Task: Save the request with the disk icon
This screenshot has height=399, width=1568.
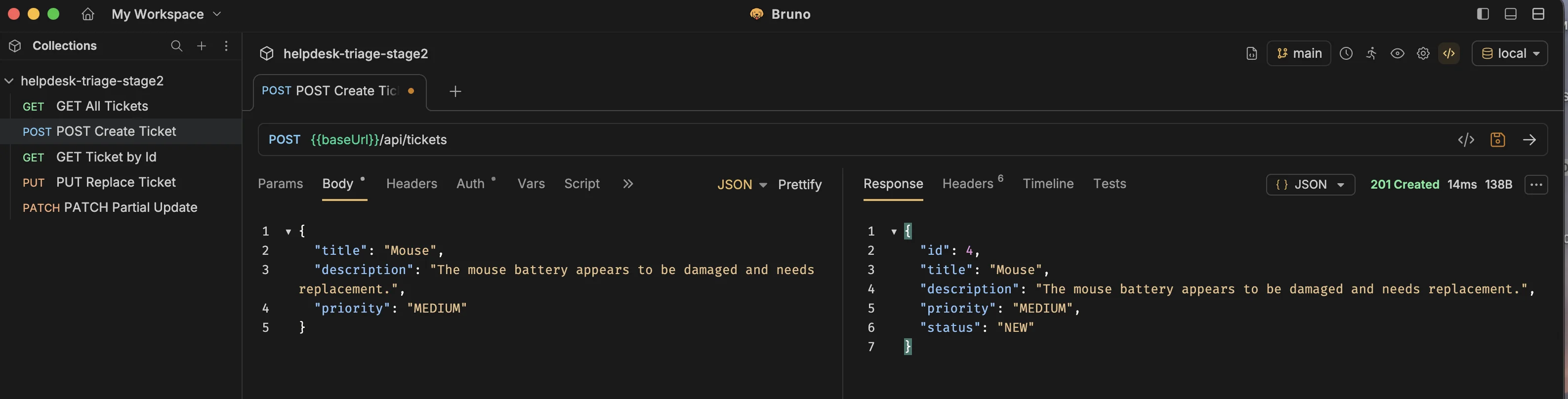Action: [x=1497, y=140]
